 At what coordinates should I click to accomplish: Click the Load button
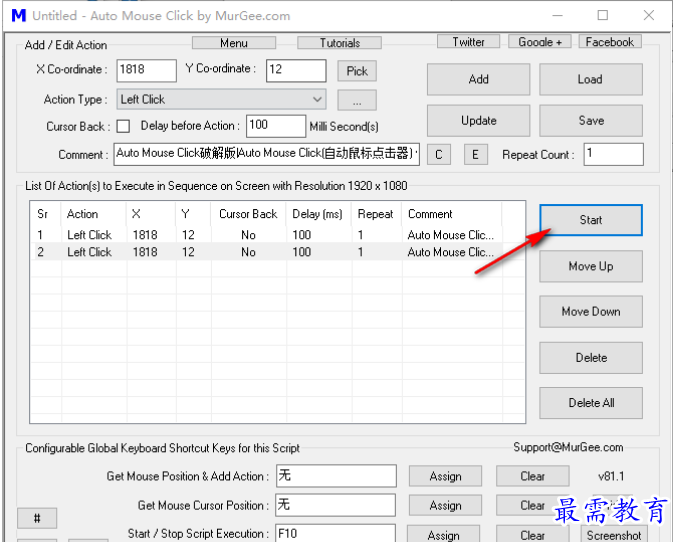pyautogui.click(x=591, y=79)
